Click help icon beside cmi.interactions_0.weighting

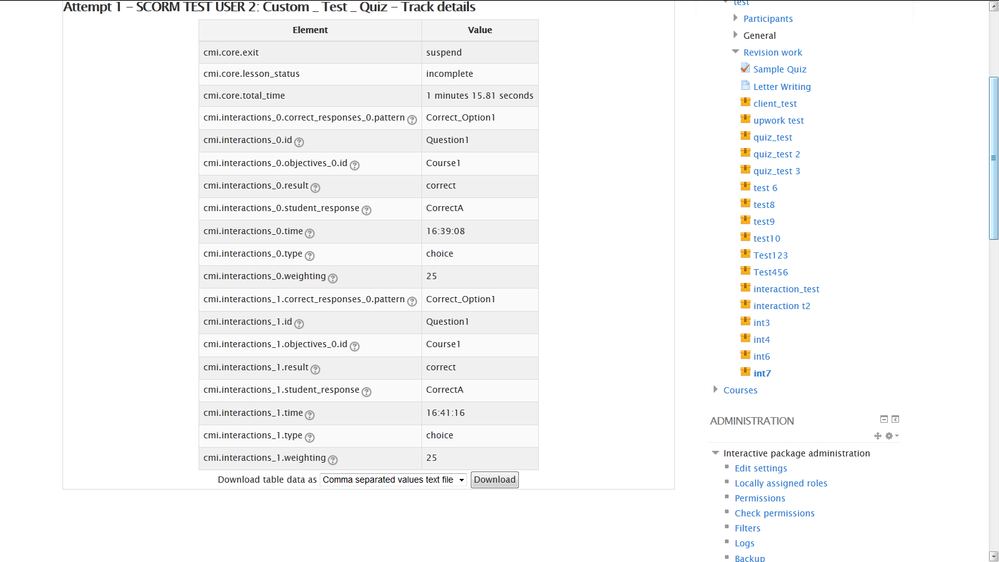point(333,278)
